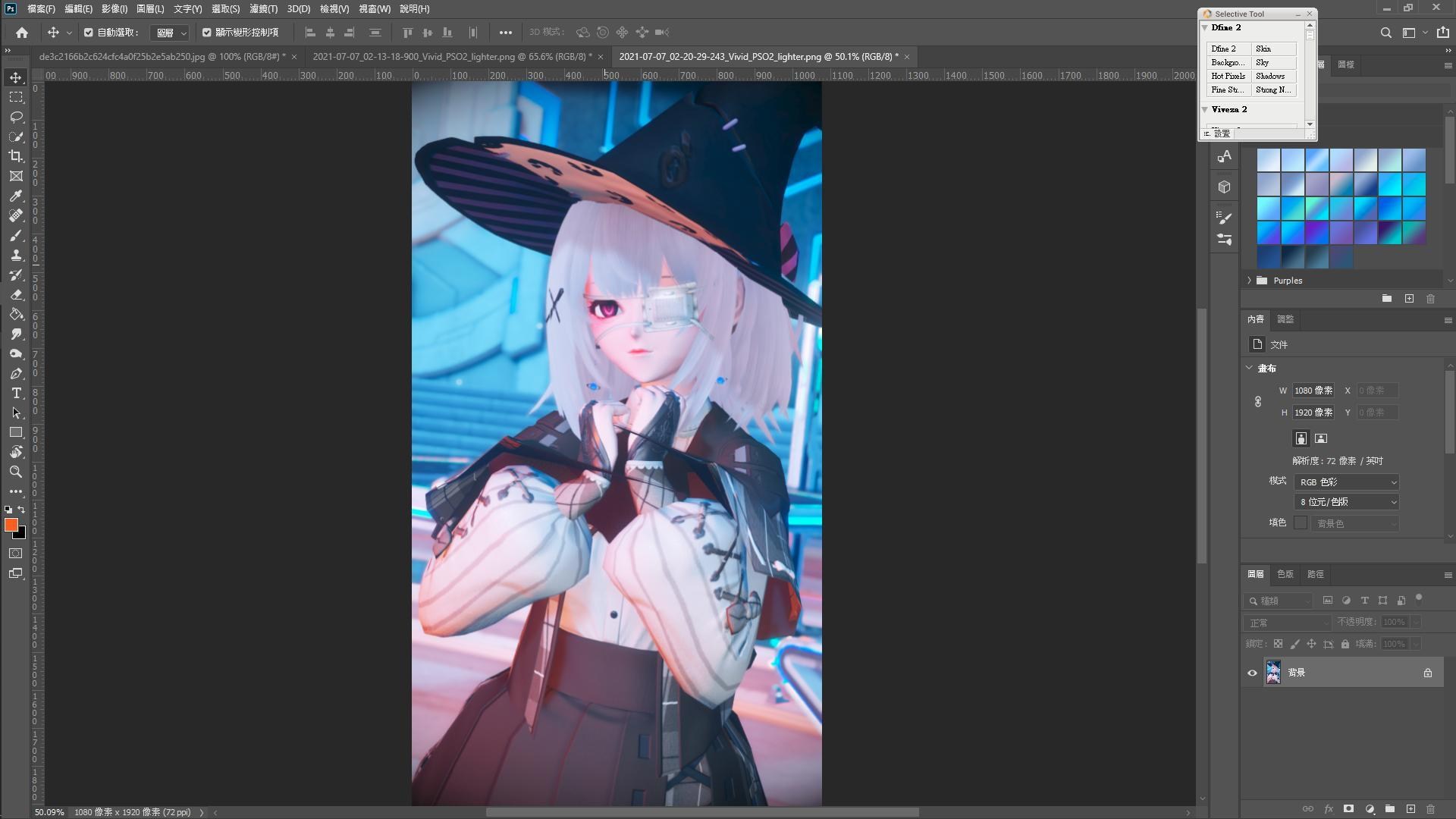Select the Rectangle shape tool
The width and height of the screenshot is (1456, 819).
[x=16, y=432]
